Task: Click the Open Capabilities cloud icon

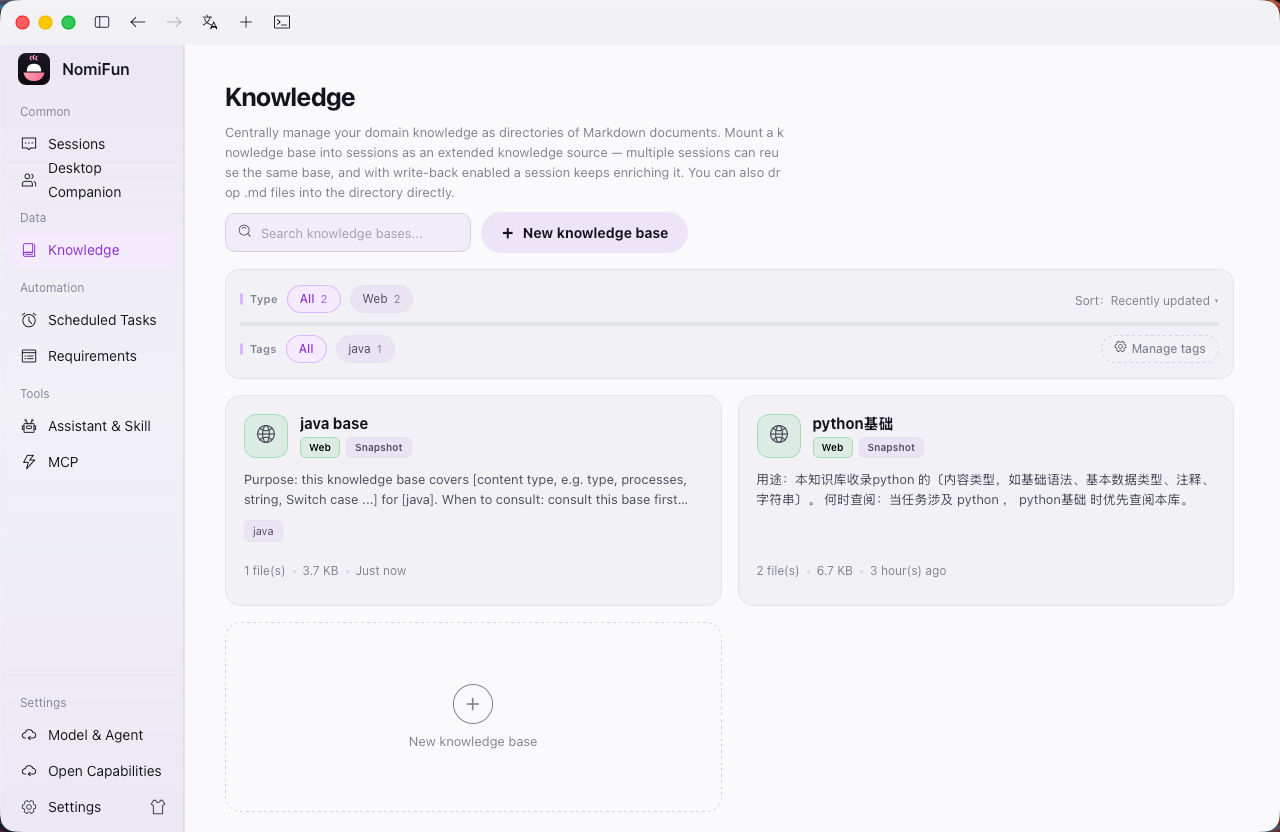Action: (29, 771)
